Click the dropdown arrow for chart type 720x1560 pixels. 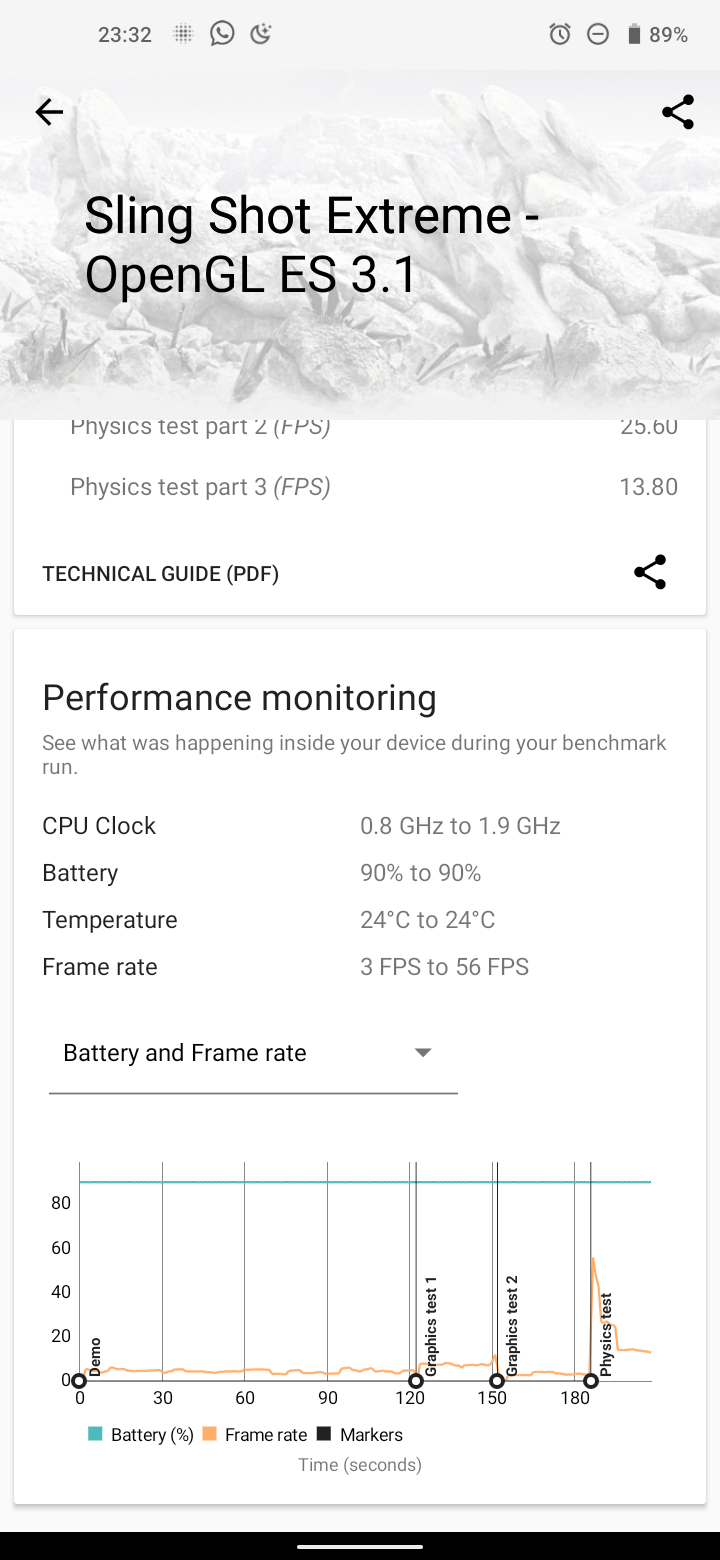click(423, 1053)
